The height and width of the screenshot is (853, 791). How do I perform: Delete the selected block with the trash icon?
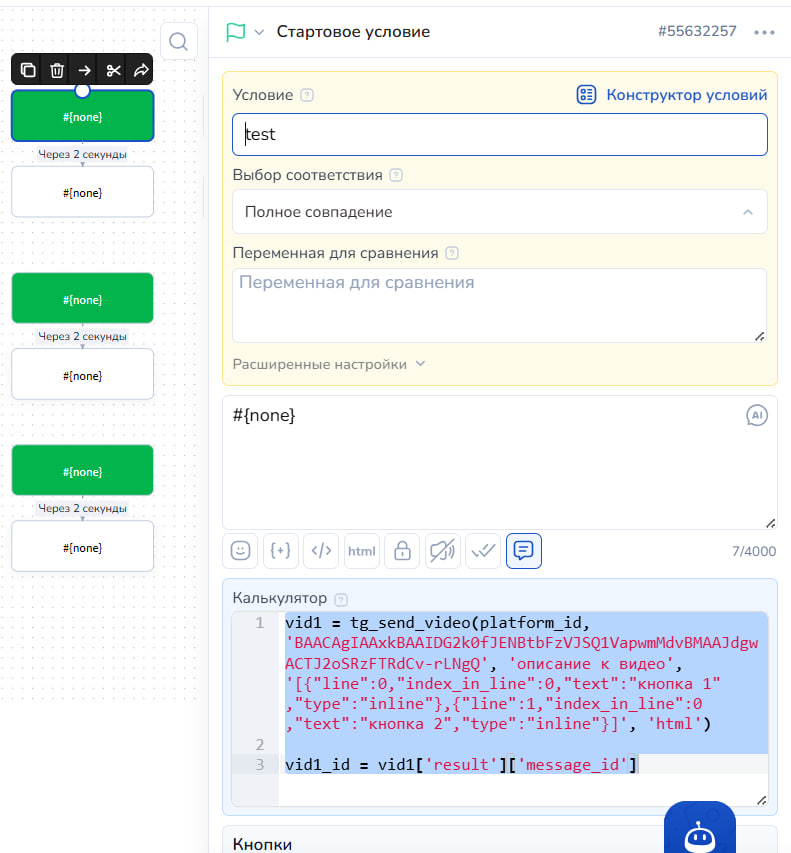tap(57, 70)
